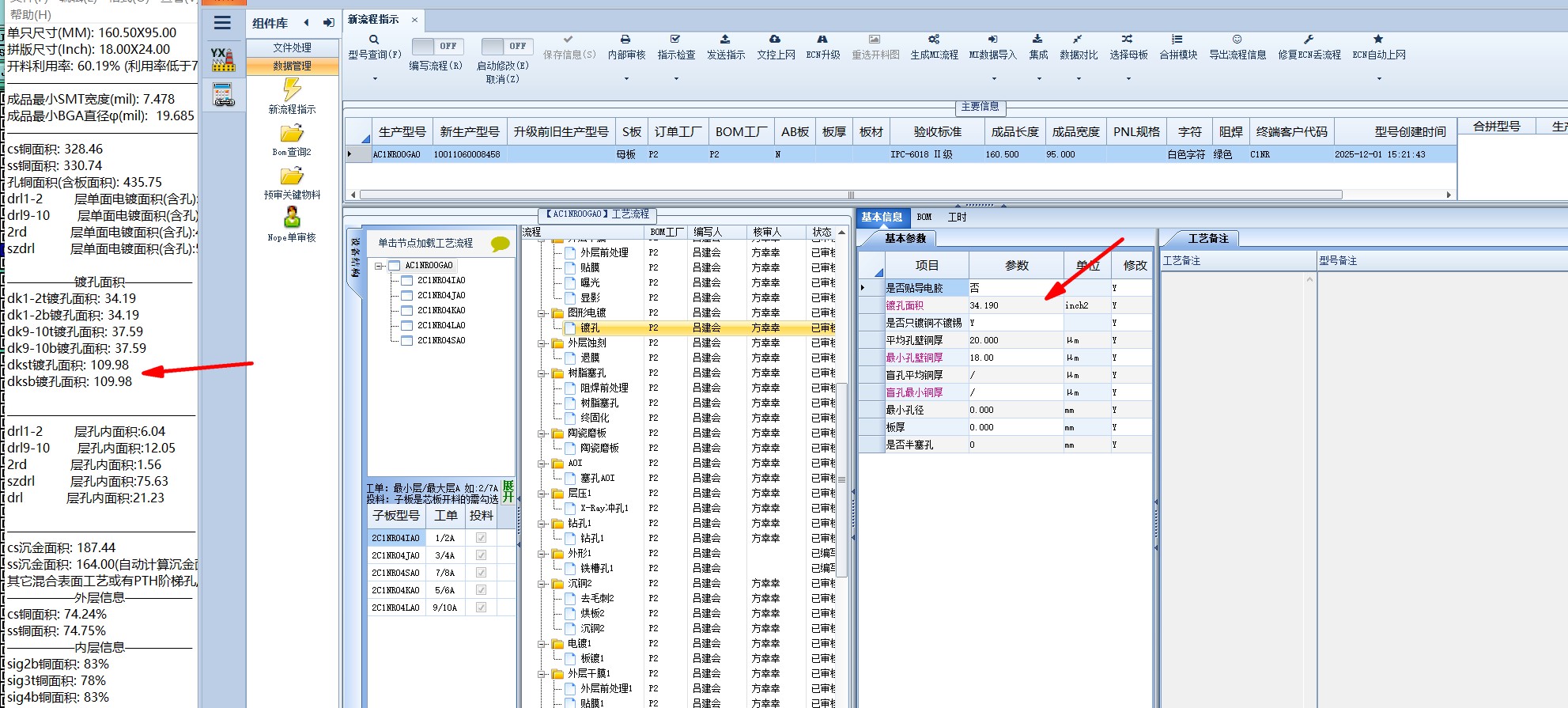Switch to the 基本信息 tab
The image size is (1568, 708).
click(x=882, y=217)
